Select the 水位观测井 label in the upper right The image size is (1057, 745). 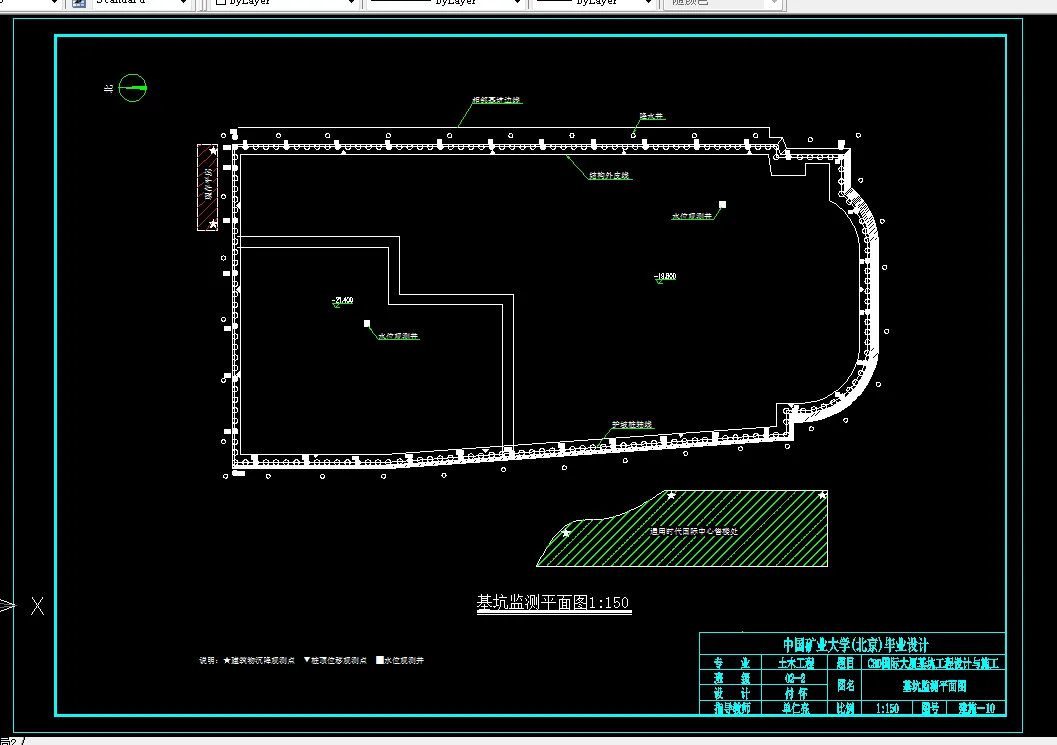click(692, 216)
